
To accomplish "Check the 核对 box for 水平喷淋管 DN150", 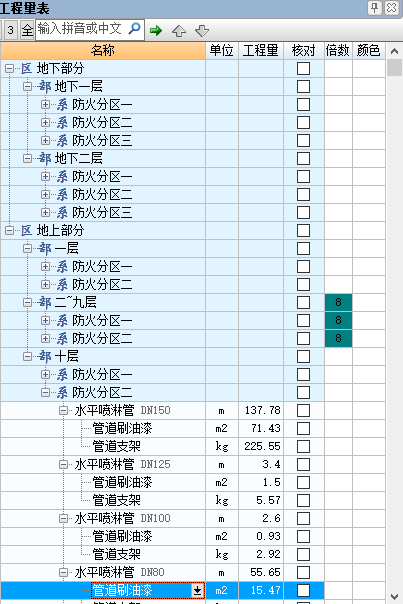I will (x=304, y=411).
